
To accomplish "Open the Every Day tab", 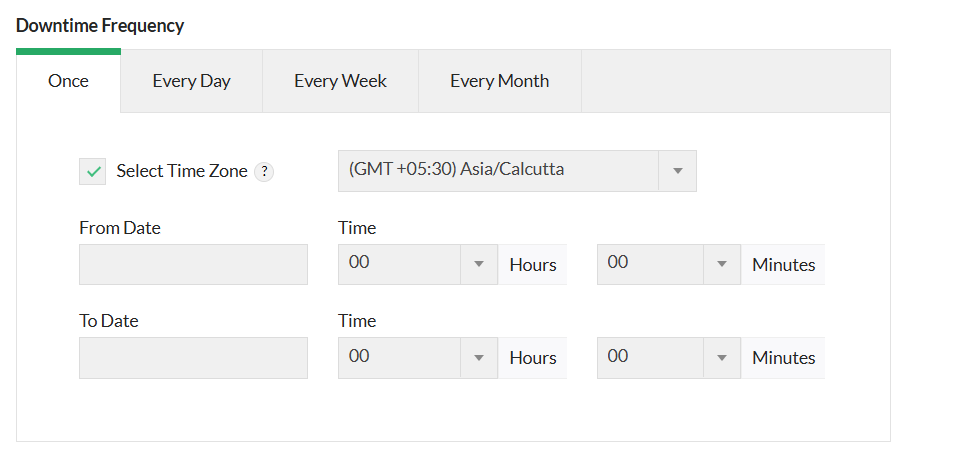I will tap(191, 81).
